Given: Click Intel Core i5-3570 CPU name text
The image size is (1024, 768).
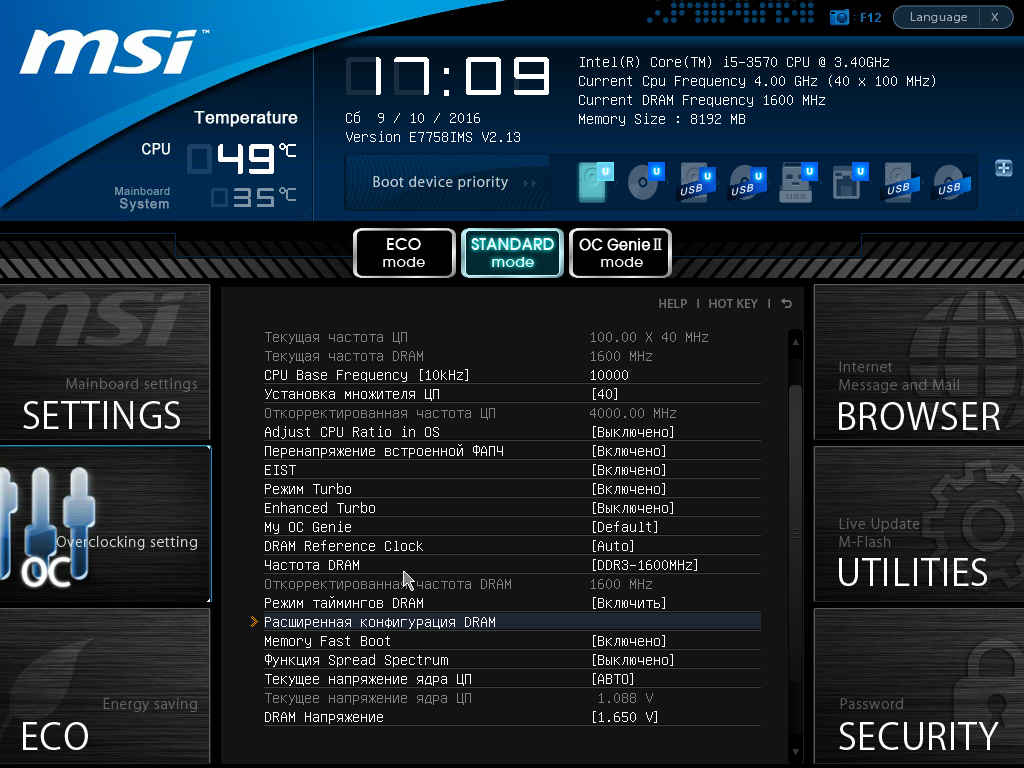Looking at the screenshot, I should [x=733, y=62].
